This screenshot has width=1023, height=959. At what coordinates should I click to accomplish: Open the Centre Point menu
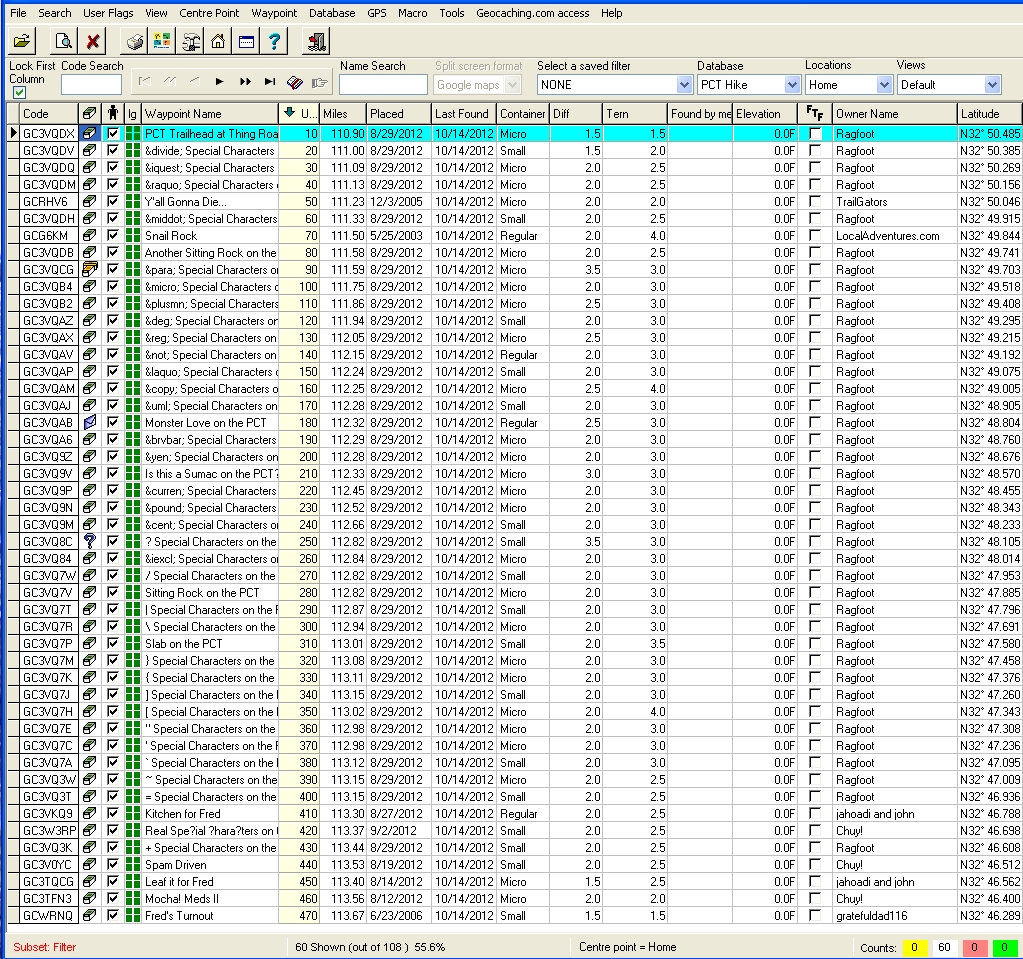pyautogui.click(x=209, y=13)
